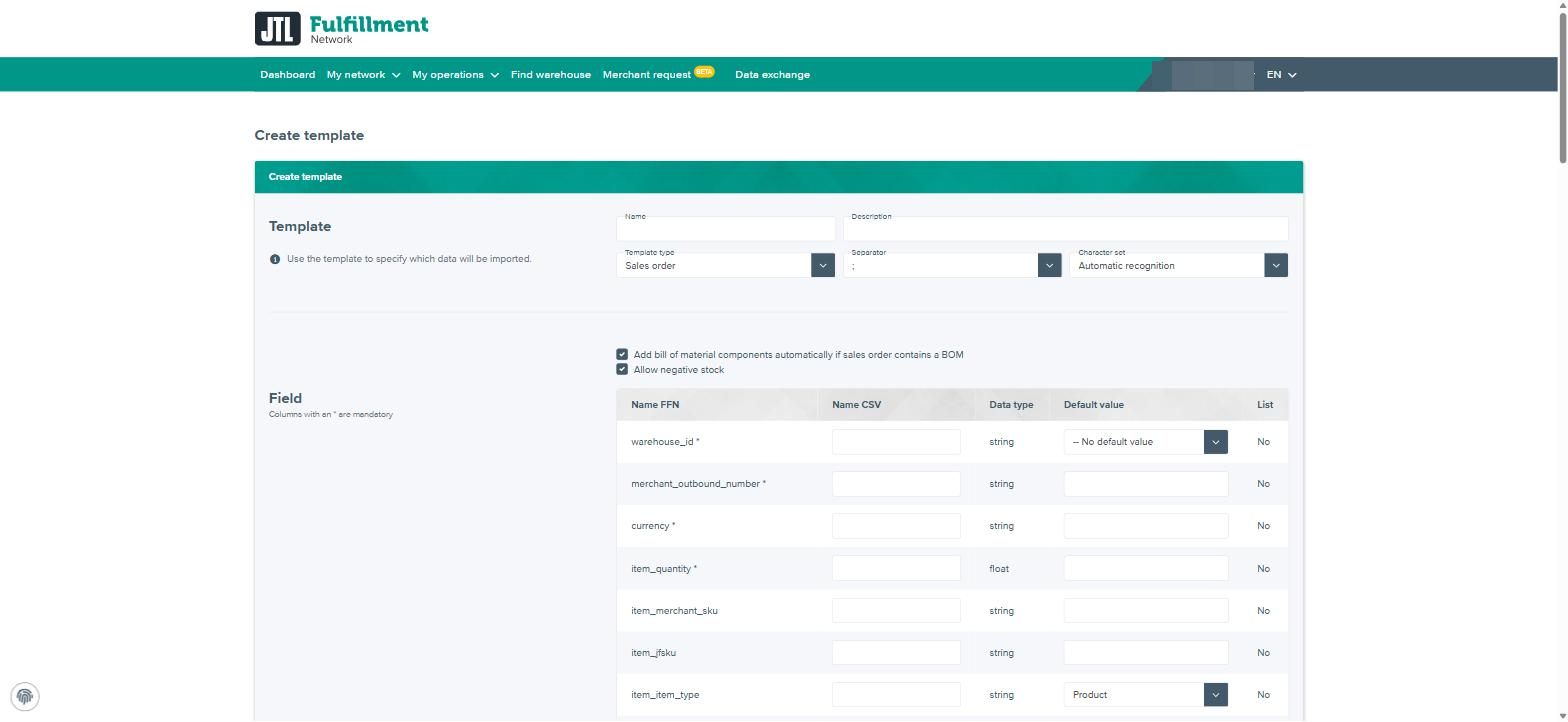Click the Name CSV column header
This screenshot has width=1568, height=722.
(857, 405)
